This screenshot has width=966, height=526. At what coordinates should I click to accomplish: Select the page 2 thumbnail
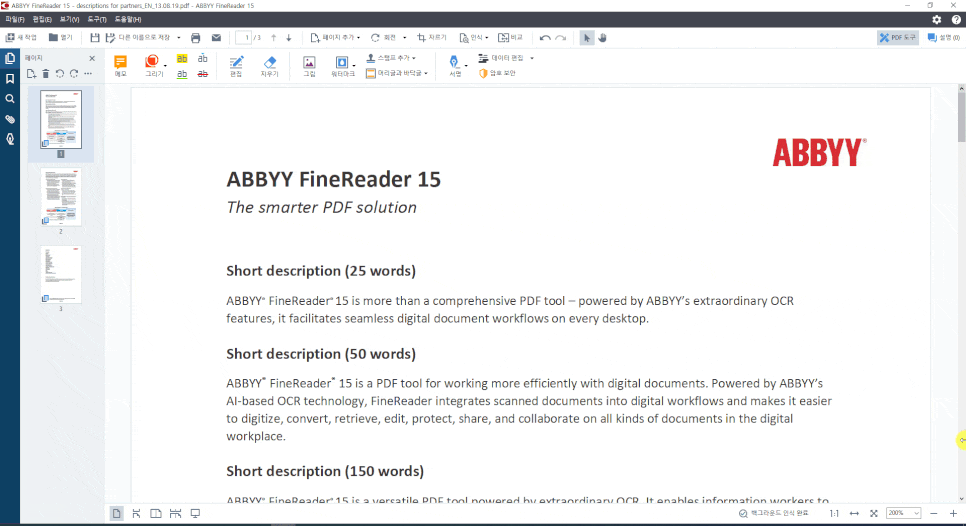[x=60, y=197]
